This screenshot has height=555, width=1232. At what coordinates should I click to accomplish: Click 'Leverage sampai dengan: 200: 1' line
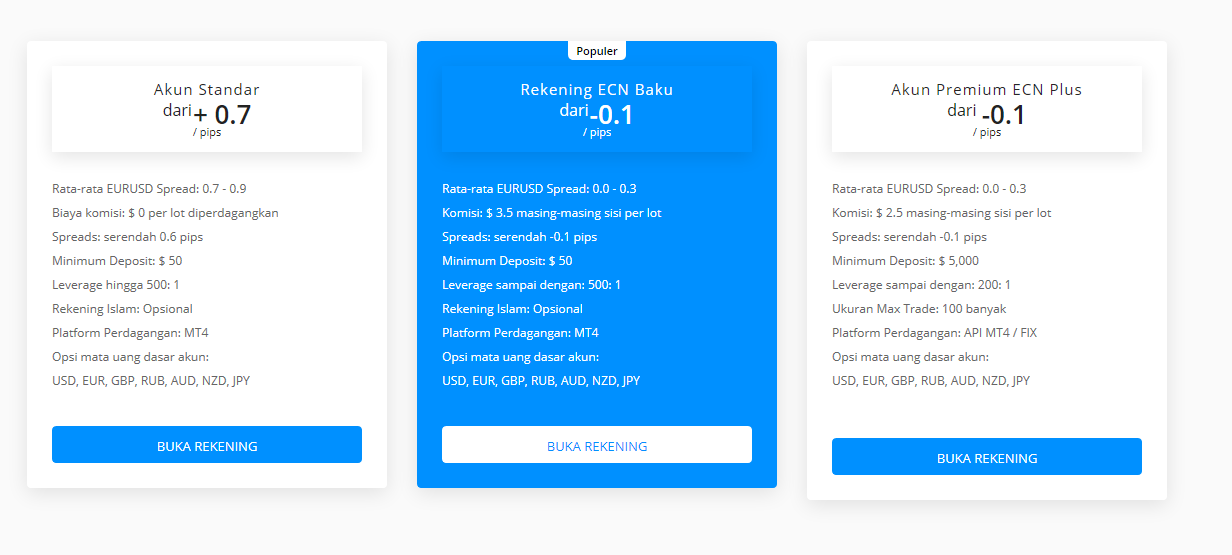tap(921, 285)
